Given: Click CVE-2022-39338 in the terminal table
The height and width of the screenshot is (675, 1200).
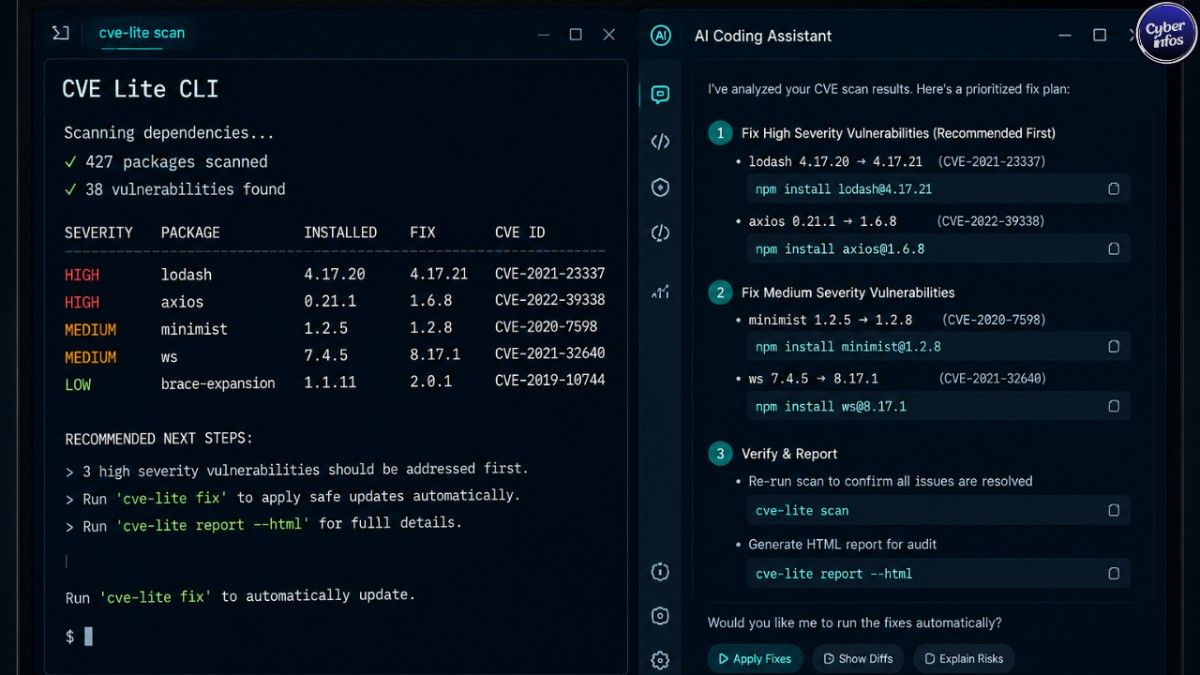Looking at the screenshot, I should point(550,299).
